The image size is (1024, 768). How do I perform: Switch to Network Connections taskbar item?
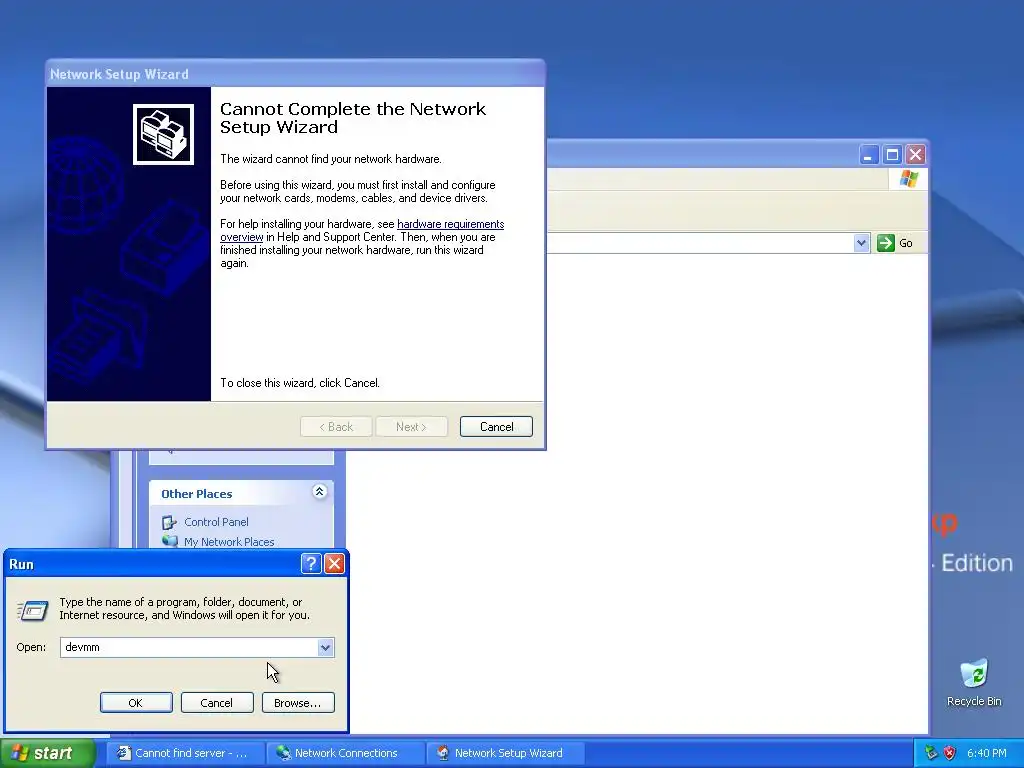click(x=346, y=753)
